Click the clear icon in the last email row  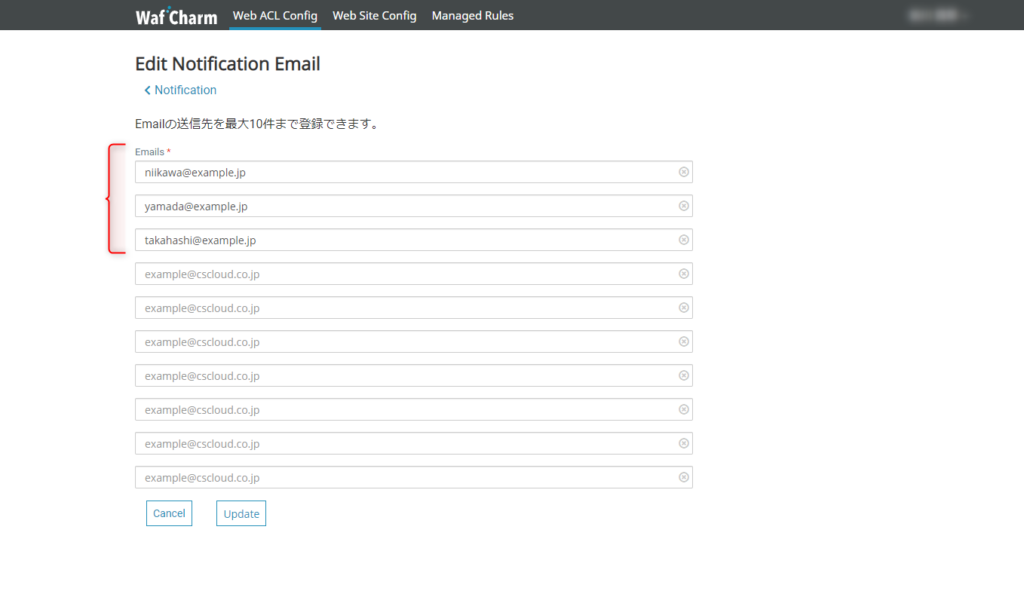point(683,478)
